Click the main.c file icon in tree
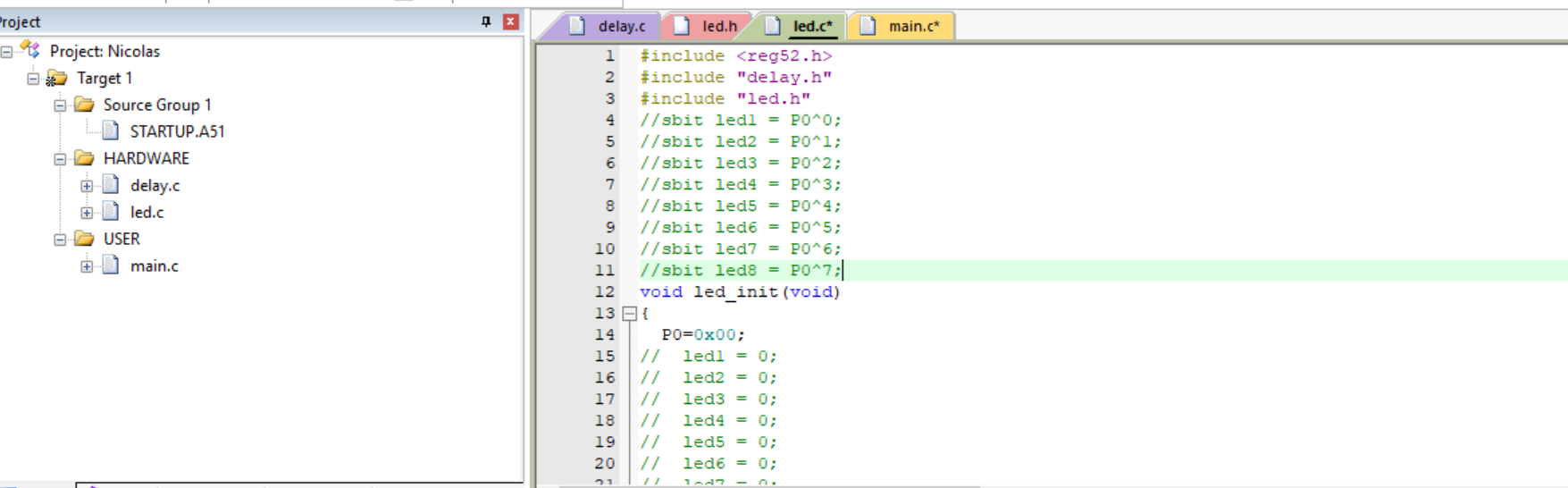The width and height of the screenshot is (1568, 488). click(x=111, y=265)
